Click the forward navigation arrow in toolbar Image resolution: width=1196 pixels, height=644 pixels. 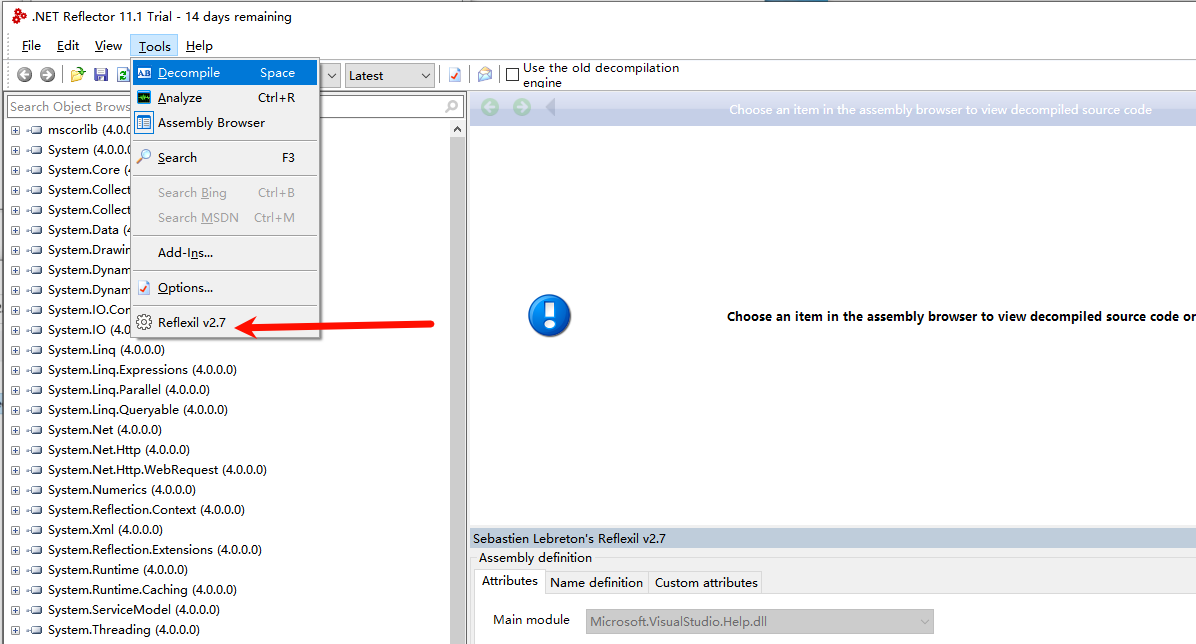click(47, 75)
